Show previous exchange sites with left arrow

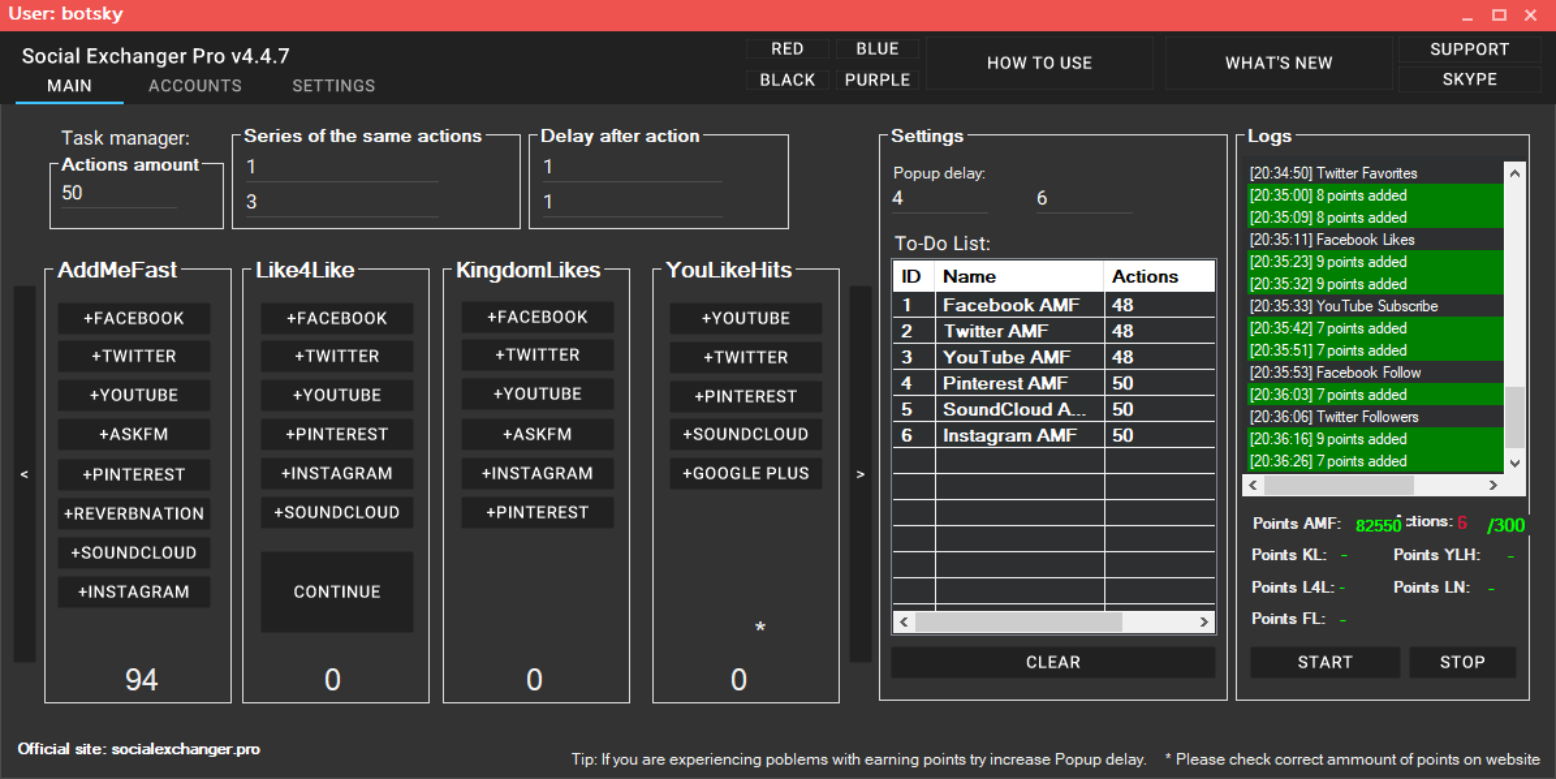pos(25,474)
